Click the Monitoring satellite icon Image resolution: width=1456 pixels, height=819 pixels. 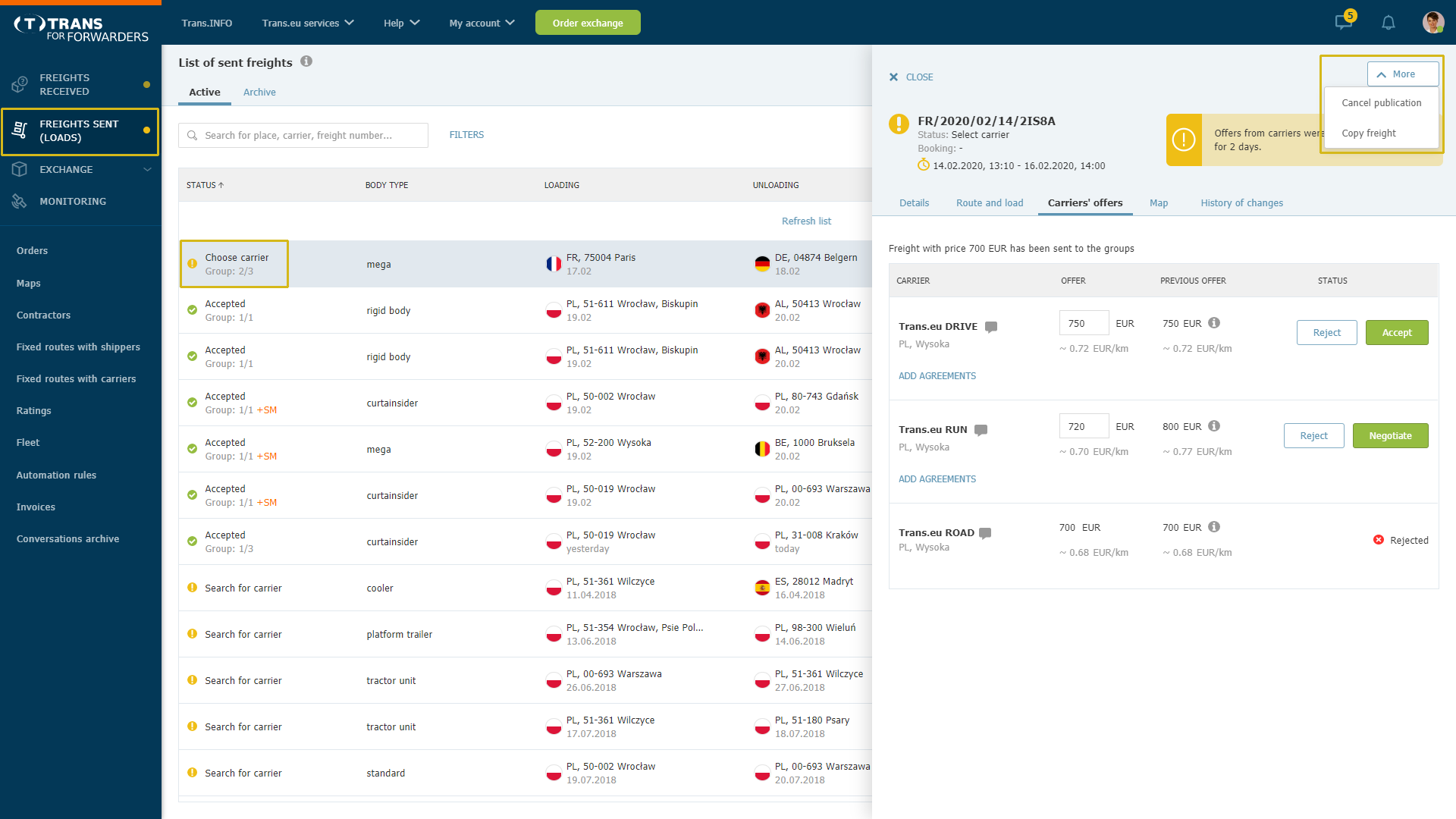20,201
